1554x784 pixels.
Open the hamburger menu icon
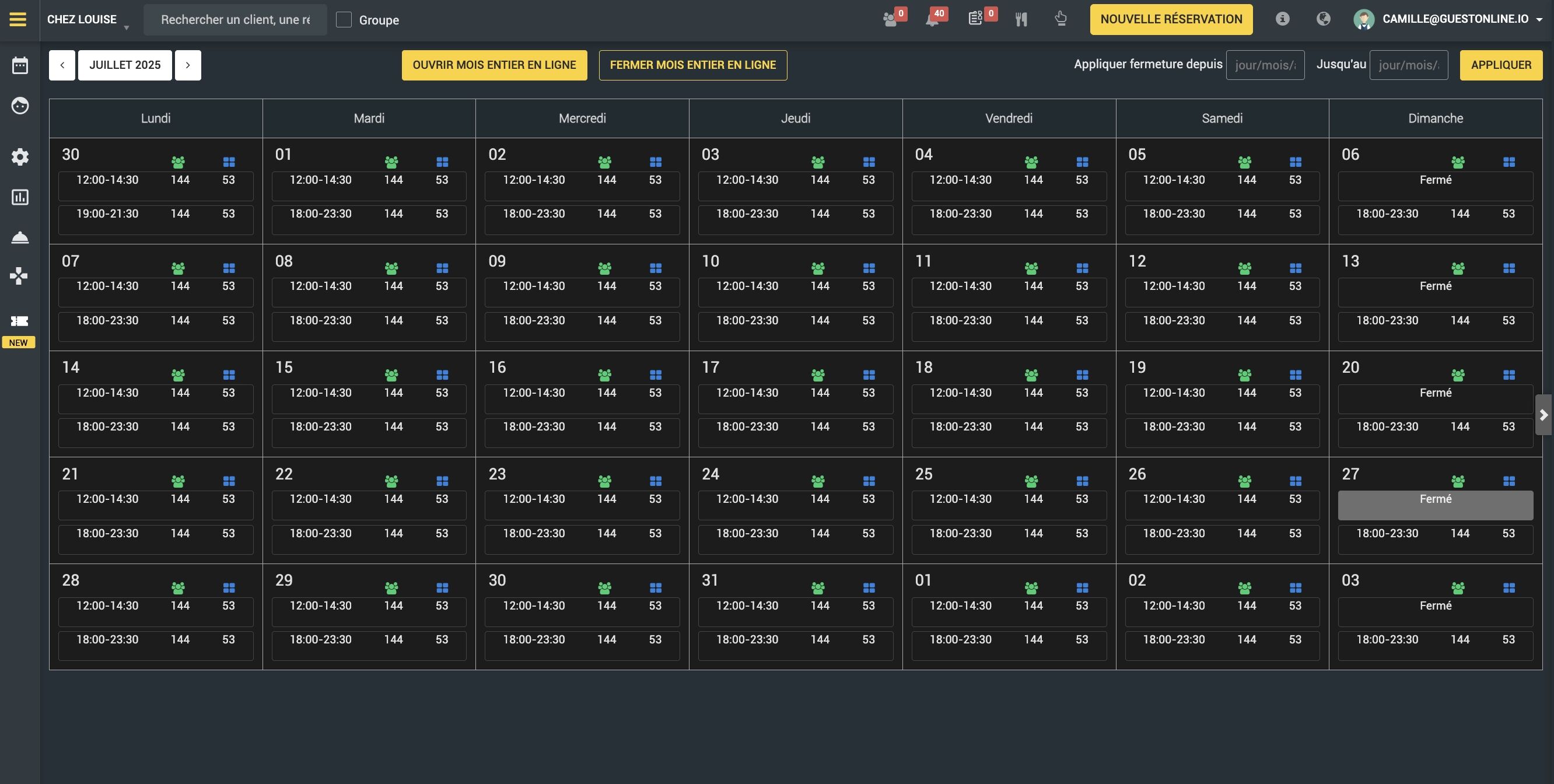[x=18, y=19]
